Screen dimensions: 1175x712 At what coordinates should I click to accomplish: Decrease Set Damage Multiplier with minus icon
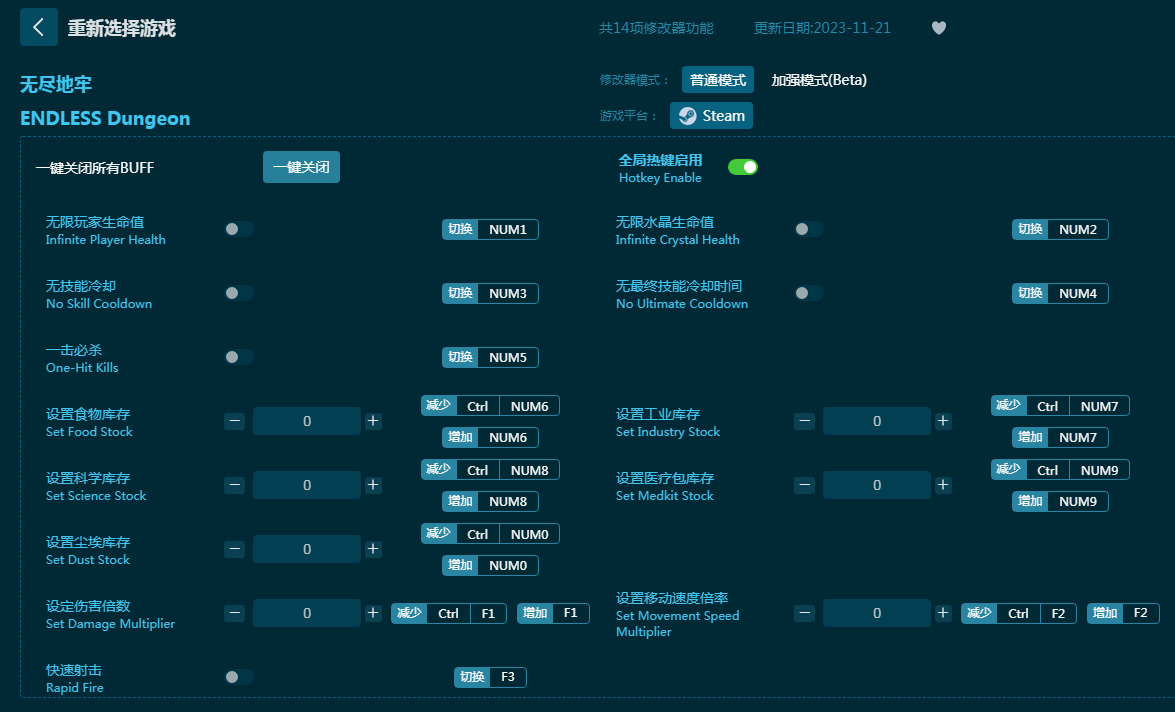pos(234,613)
